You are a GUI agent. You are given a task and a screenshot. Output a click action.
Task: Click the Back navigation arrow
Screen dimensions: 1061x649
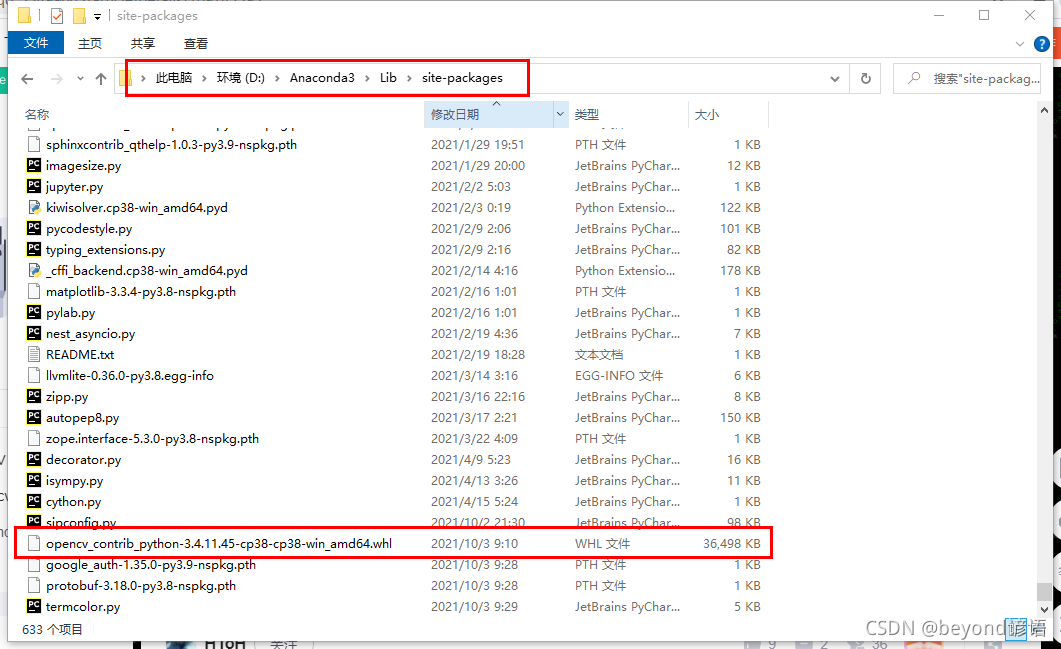point(27,79)
